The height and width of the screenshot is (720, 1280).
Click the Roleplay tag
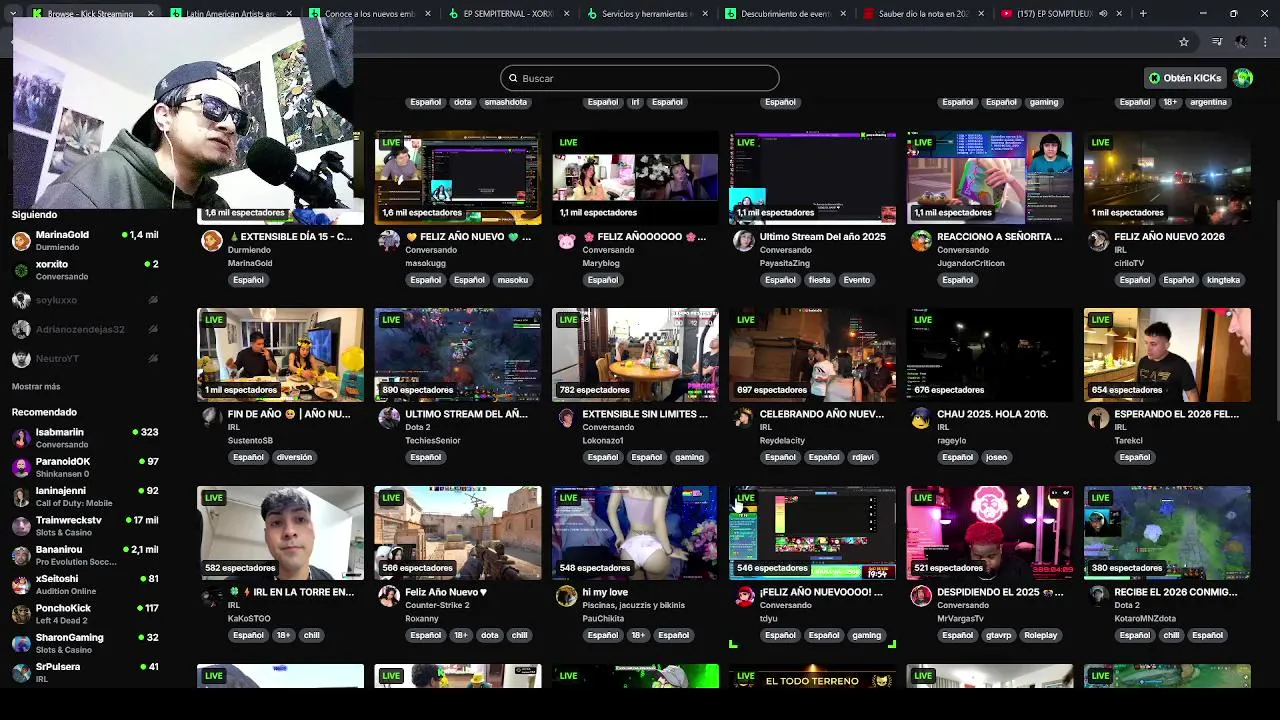pos(1040,635)
